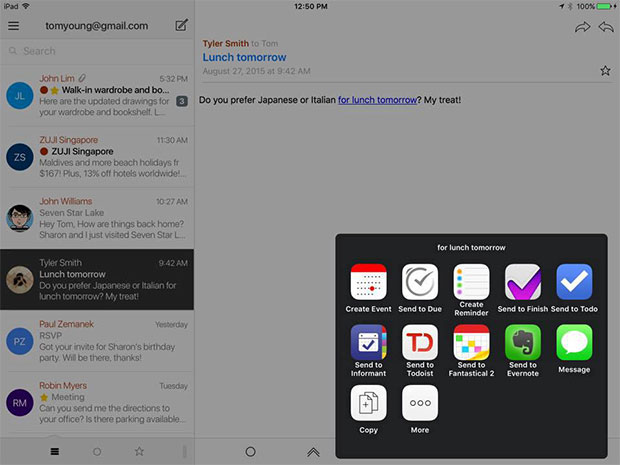Tap the Wi-Fi icon in status bar
Viewport: 620px width, 465px height.
click(26, 6)
